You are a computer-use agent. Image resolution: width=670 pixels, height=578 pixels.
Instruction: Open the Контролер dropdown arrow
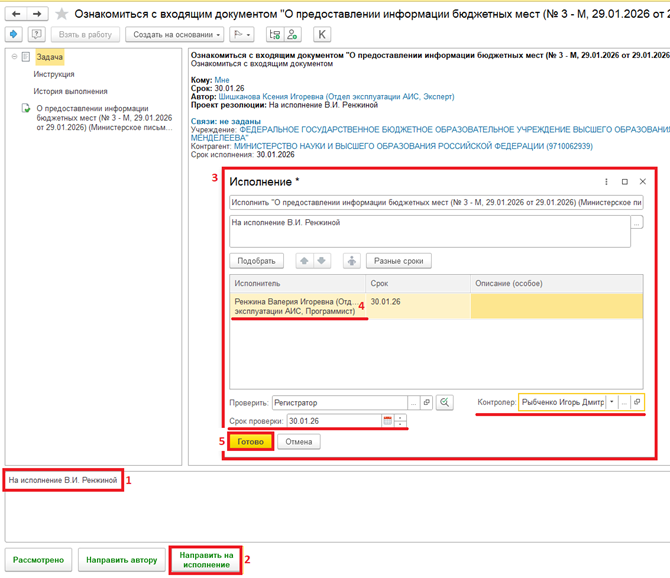pyautogui.click(x=612, y=402)
